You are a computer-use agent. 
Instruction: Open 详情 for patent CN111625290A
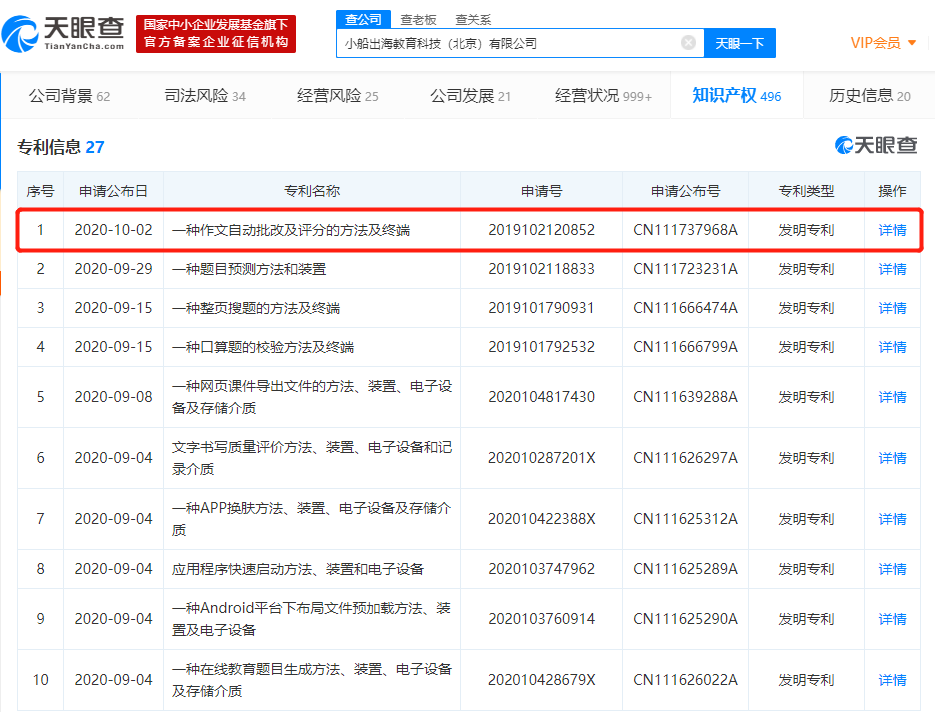point(892,619)
